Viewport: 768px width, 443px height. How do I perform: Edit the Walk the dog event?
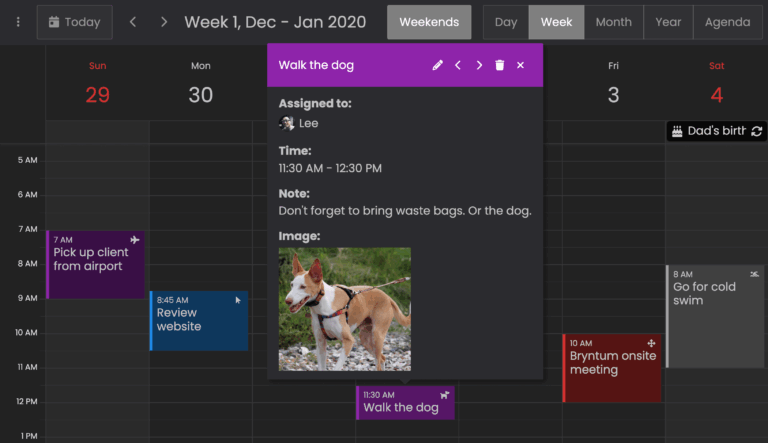pos(437,65)
